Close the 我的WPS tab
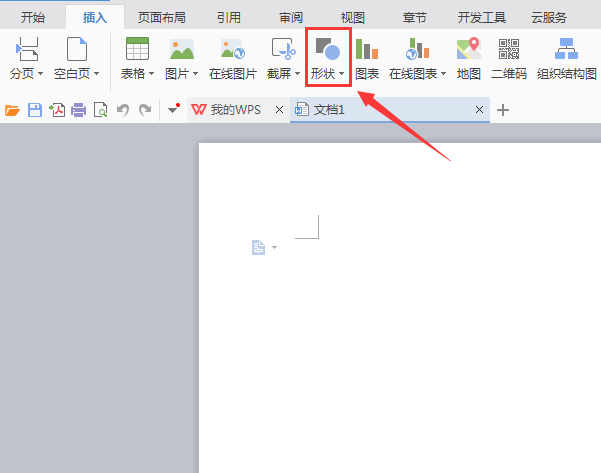 click(x=279, y=110)
